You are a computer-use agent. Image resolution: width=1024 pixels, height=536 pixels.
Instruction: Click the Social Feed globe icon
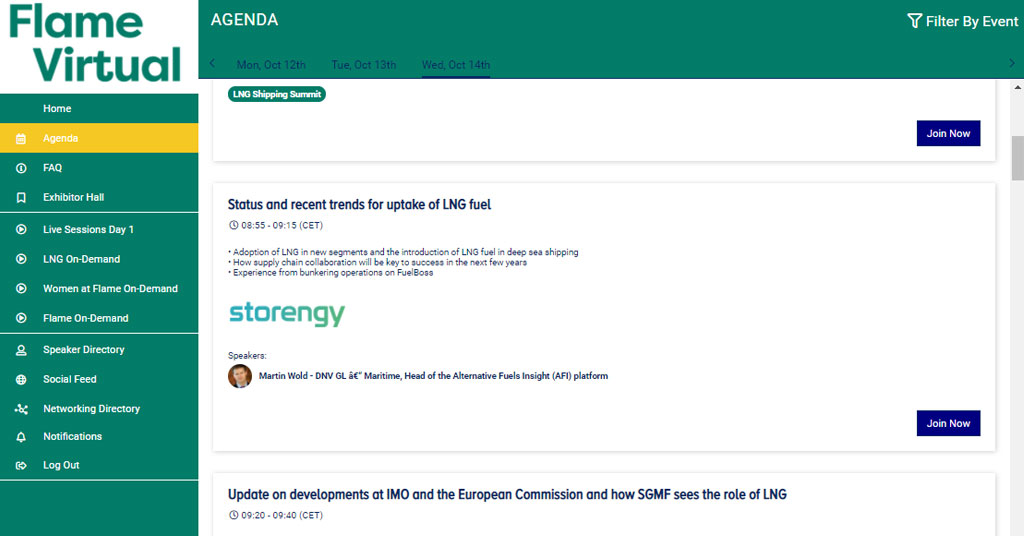21,379
